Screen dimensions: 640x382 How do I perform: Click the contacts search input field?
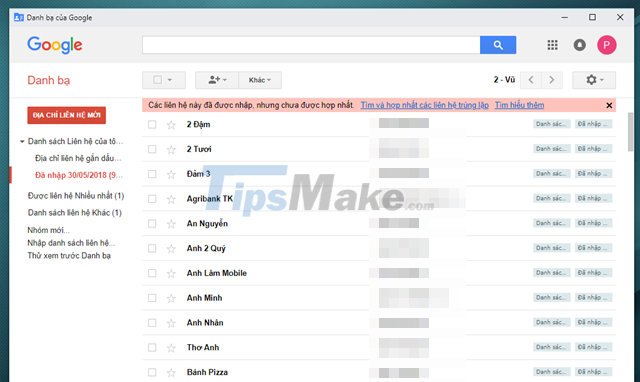pyautogui.click(x=311, y=45)
